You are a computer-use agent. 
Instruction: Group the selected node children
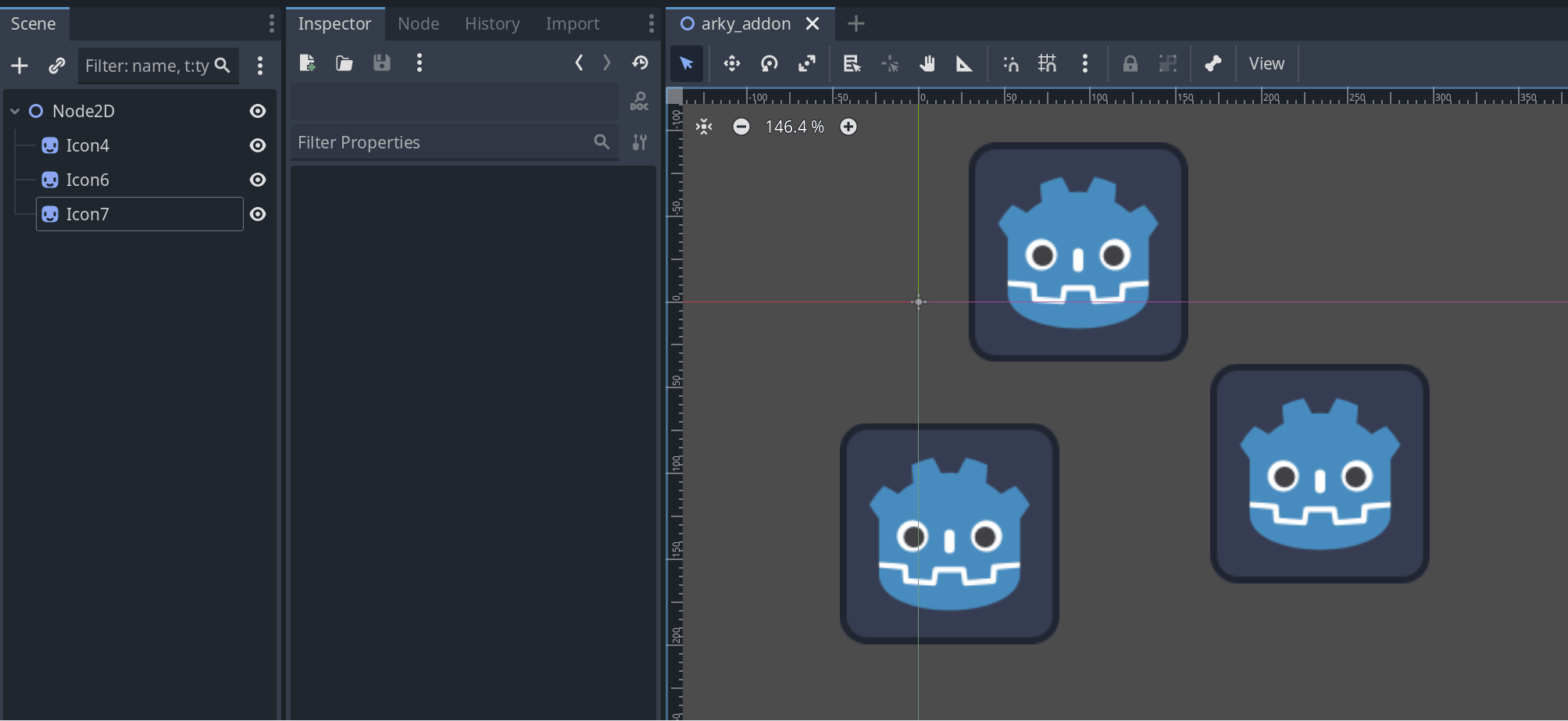tap(1168, 63)
